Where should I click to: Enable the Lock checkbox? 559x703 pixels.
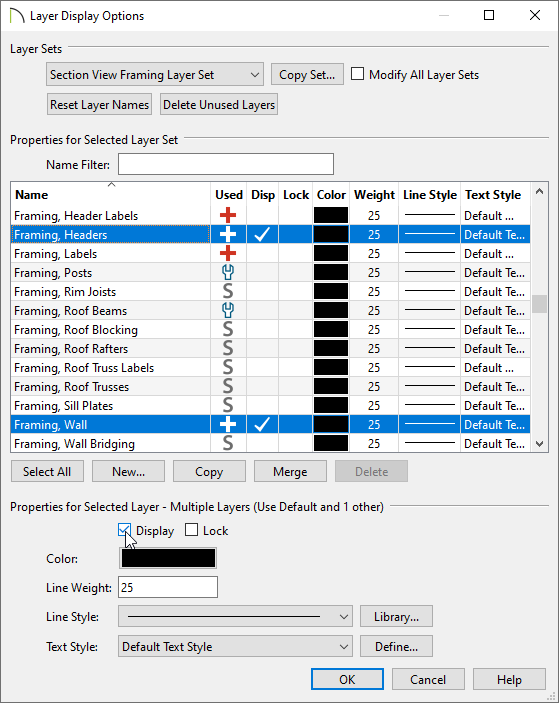tap(191, 530)
